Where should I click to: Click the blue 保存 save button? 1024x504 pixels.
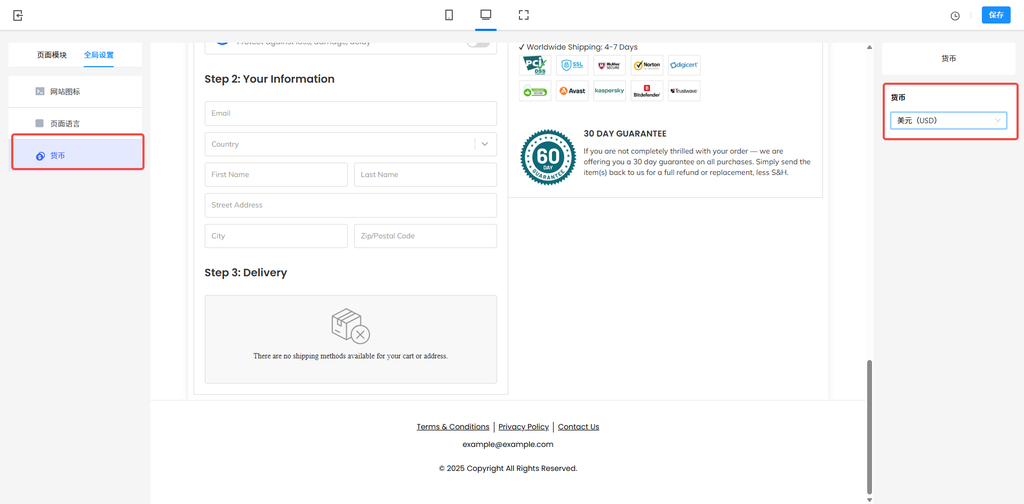coord(995,15)
